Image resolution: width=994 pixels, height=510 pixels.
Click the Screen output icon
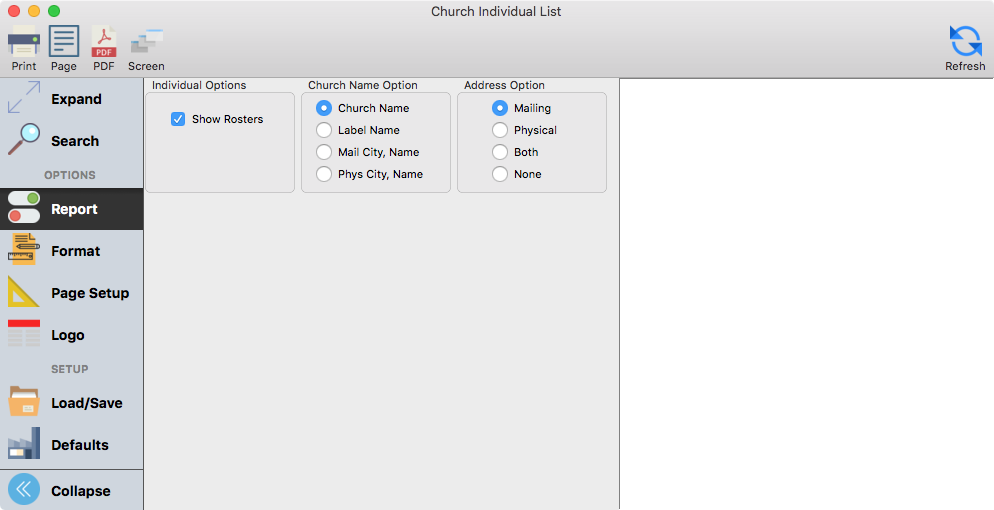pyautogui.click(x=146, y=43)
